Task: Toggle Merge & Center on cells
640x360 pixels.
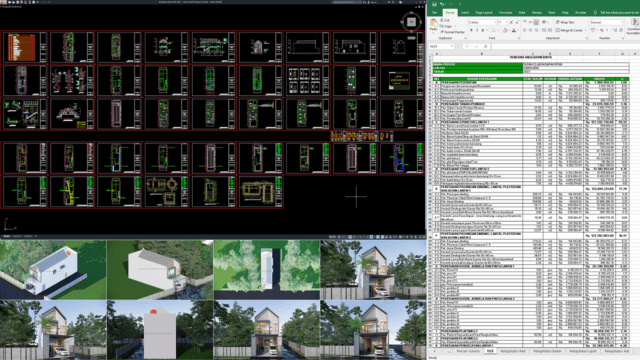Action: tap(569, 30)
